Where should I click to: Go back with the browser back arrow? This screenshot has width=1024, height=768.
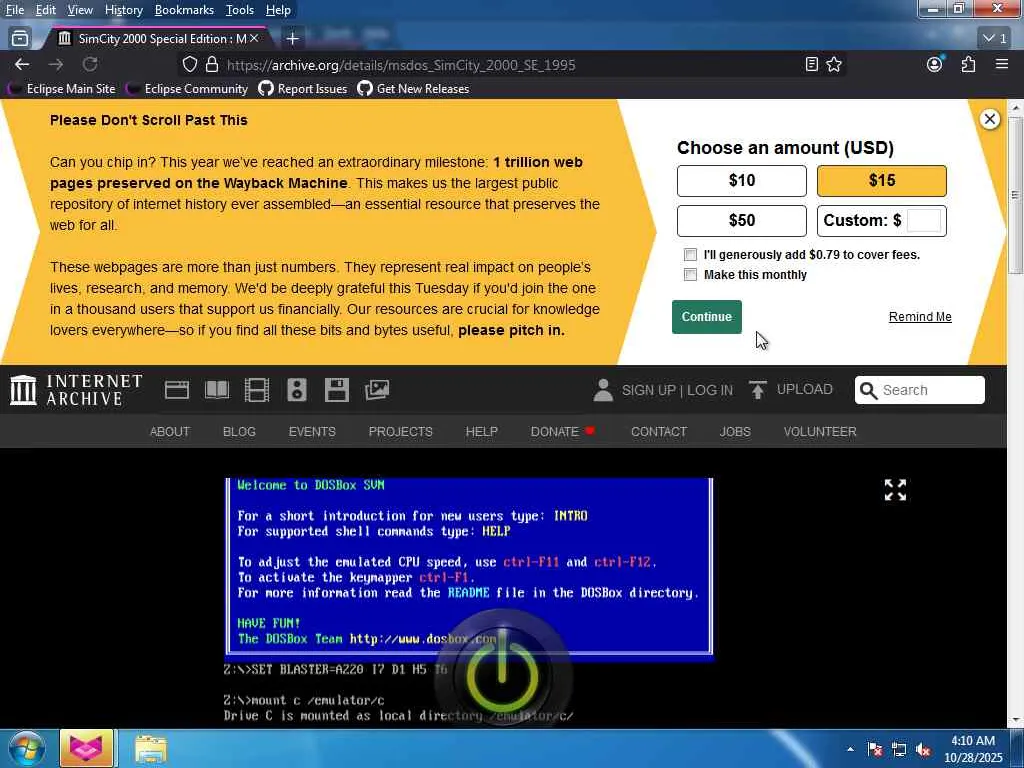(22, 64)
